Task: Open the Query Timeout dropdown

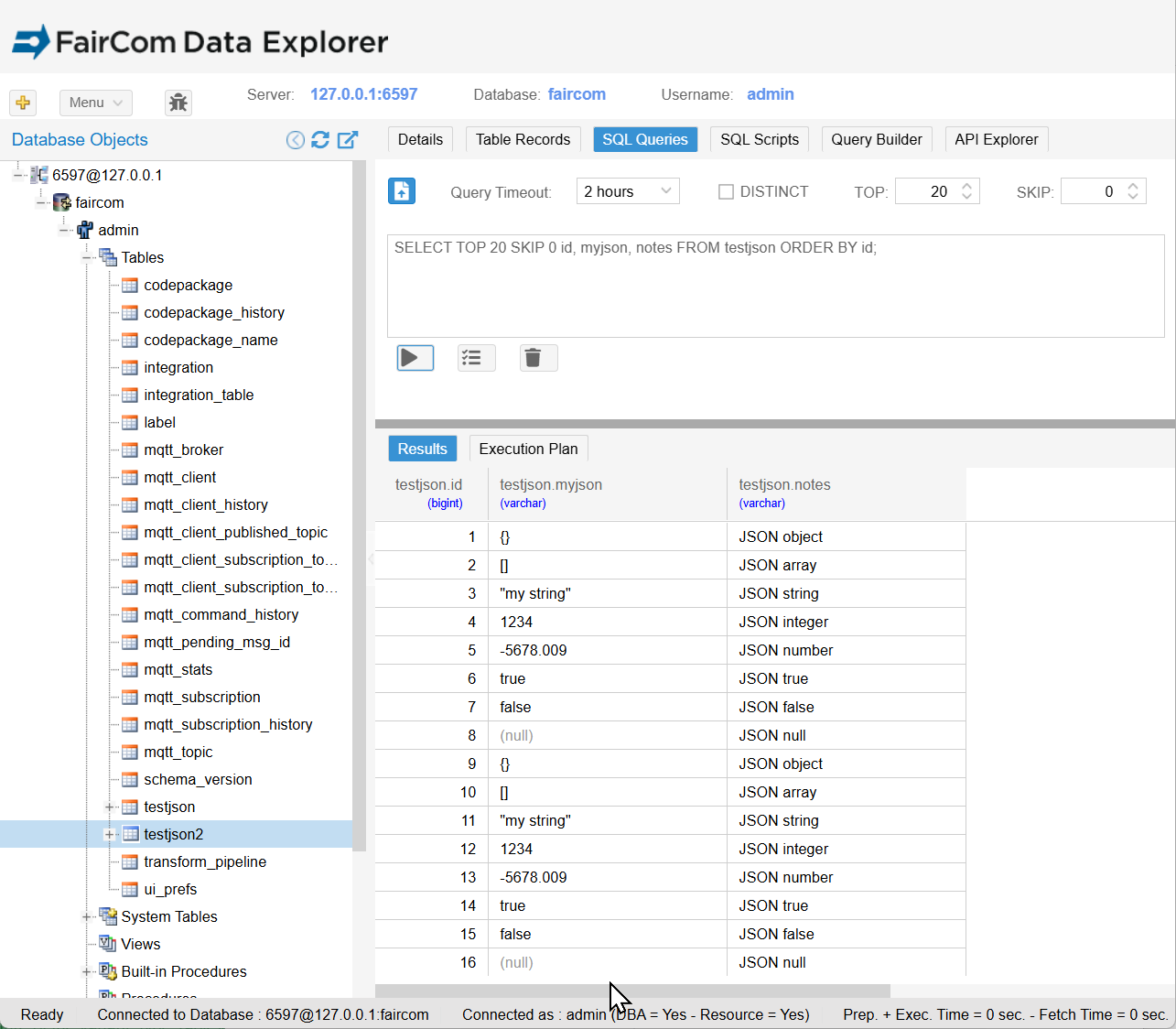Action: [628, 190]
